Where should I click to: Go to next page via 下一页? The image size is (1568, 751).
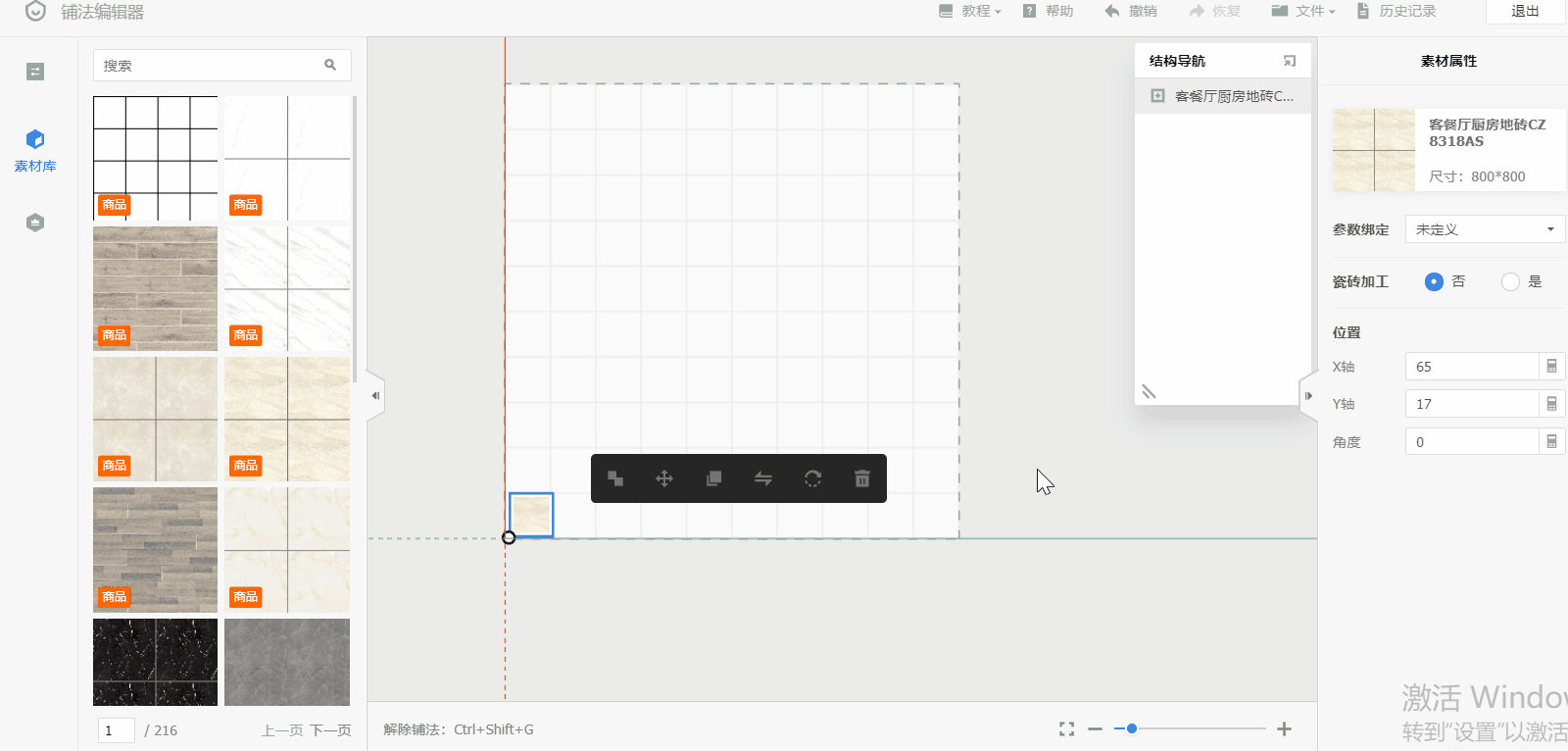330,730
